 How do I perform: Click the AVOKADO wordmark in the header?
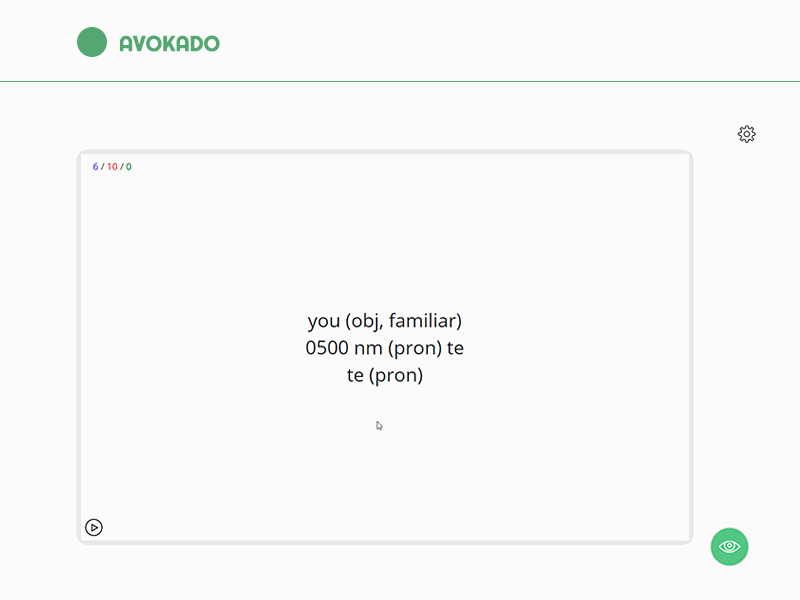coord(169,43)
